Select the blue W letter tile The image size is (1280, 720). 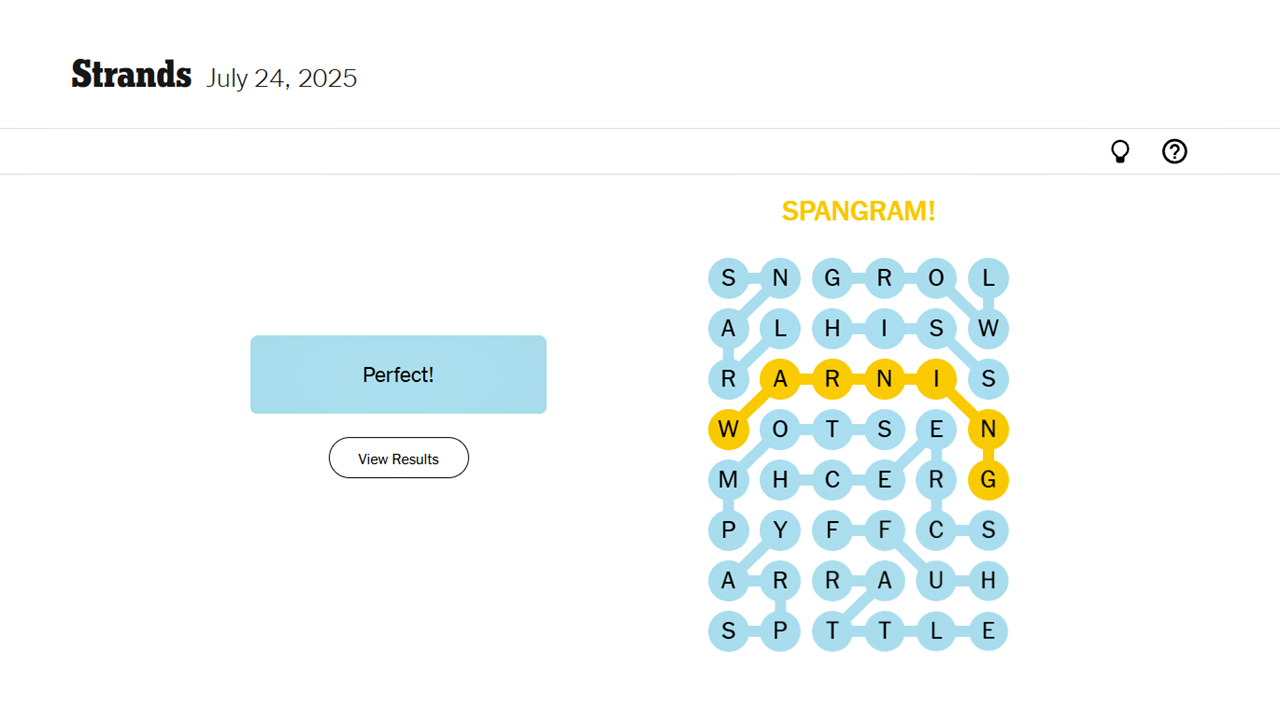coord(988,328)
